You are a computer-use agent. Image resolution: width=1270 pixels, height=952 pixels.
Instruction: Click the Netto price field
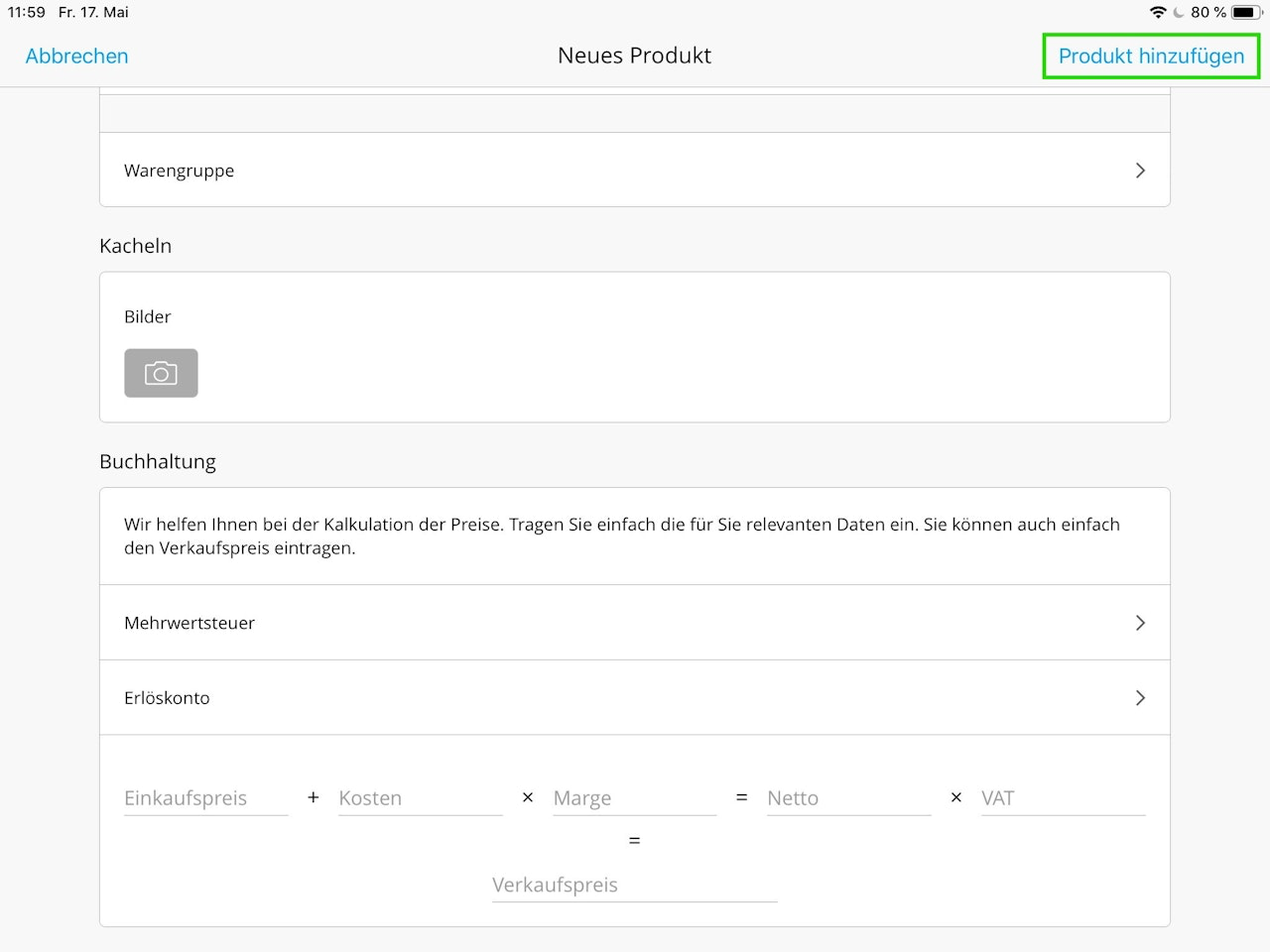(848, 798)
